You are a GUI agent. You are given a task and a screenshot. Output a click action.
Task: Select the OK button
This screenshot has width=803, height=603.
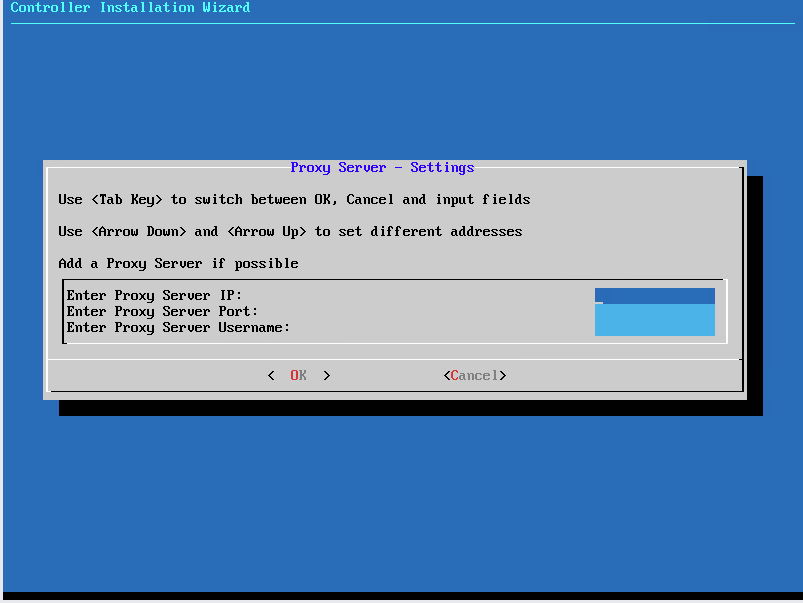pyautogui.click(x=299, y=376)
